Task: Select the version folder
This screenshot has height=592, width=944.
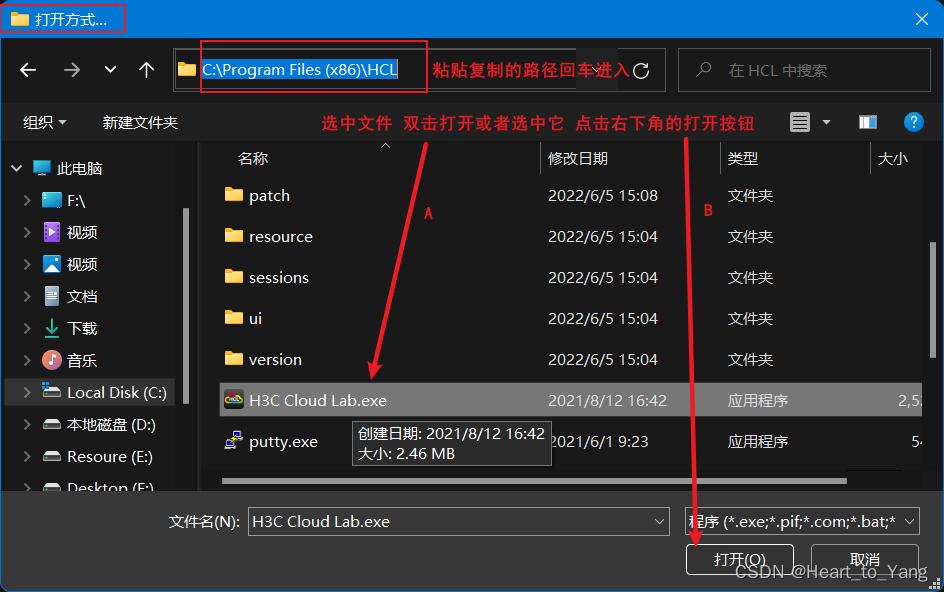Action: click(275, 359)
